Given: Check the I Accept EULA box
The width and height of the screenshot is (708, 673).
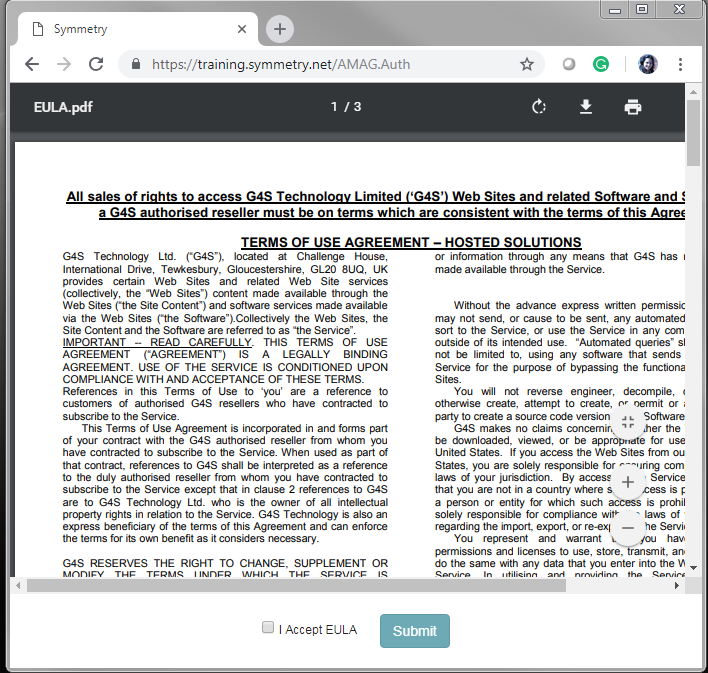Looking at the screenshot, I should pos(268,627).
